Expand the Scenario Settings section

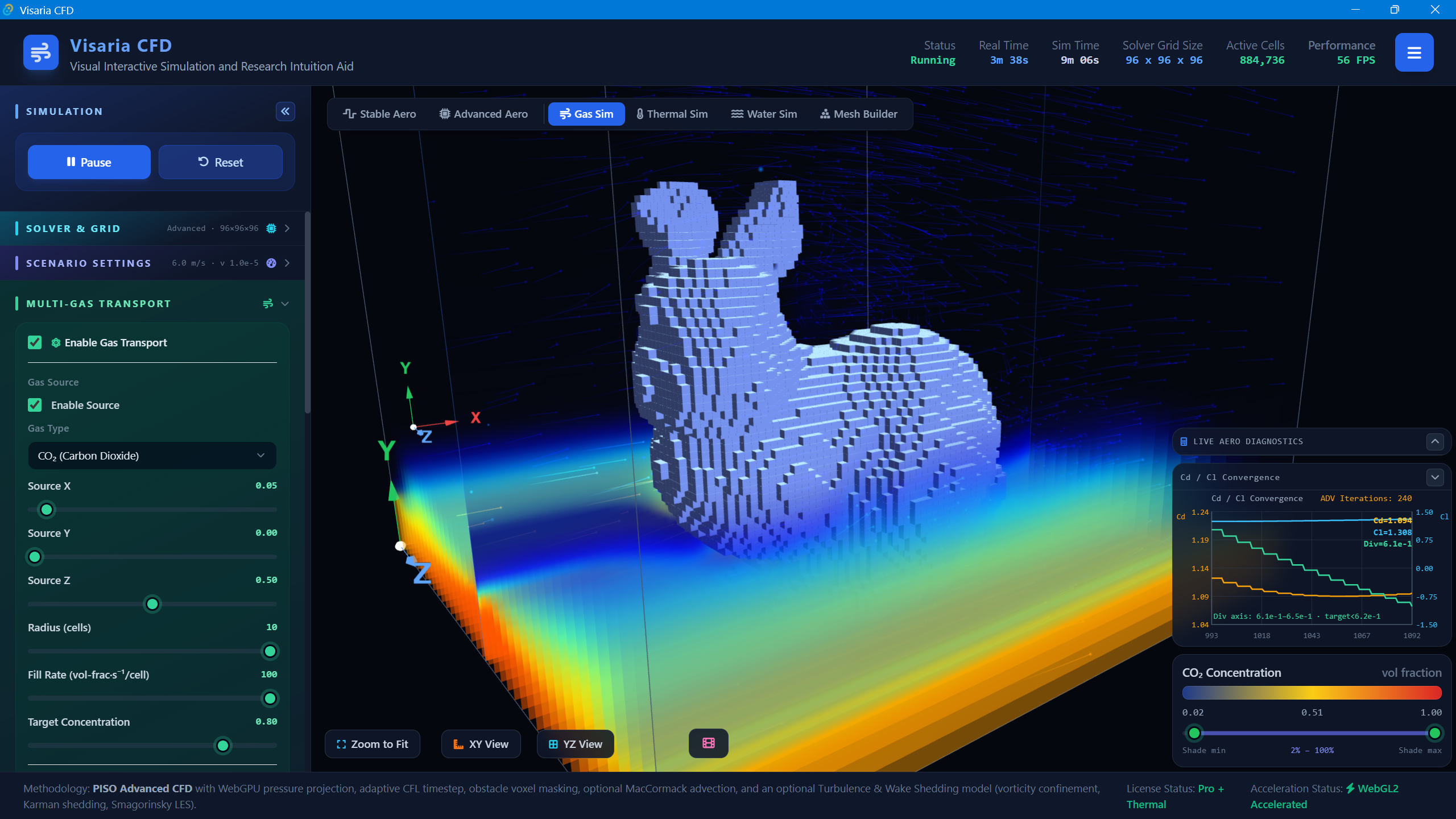[287, 263]
